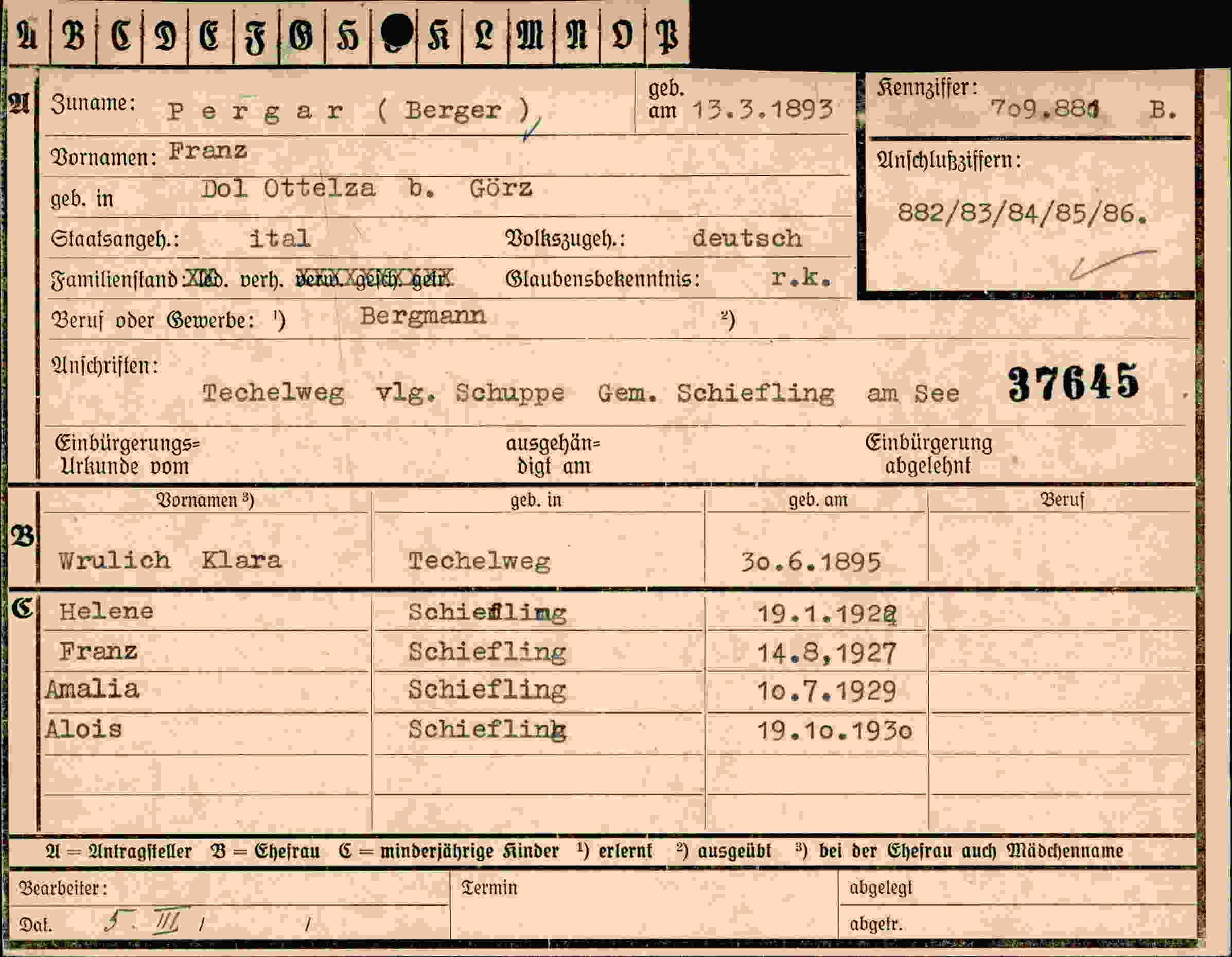This screenshot has width=1232, height=957.
Task: Click the Kennziffer value '709.88' B.
Action: point(1083,108)
